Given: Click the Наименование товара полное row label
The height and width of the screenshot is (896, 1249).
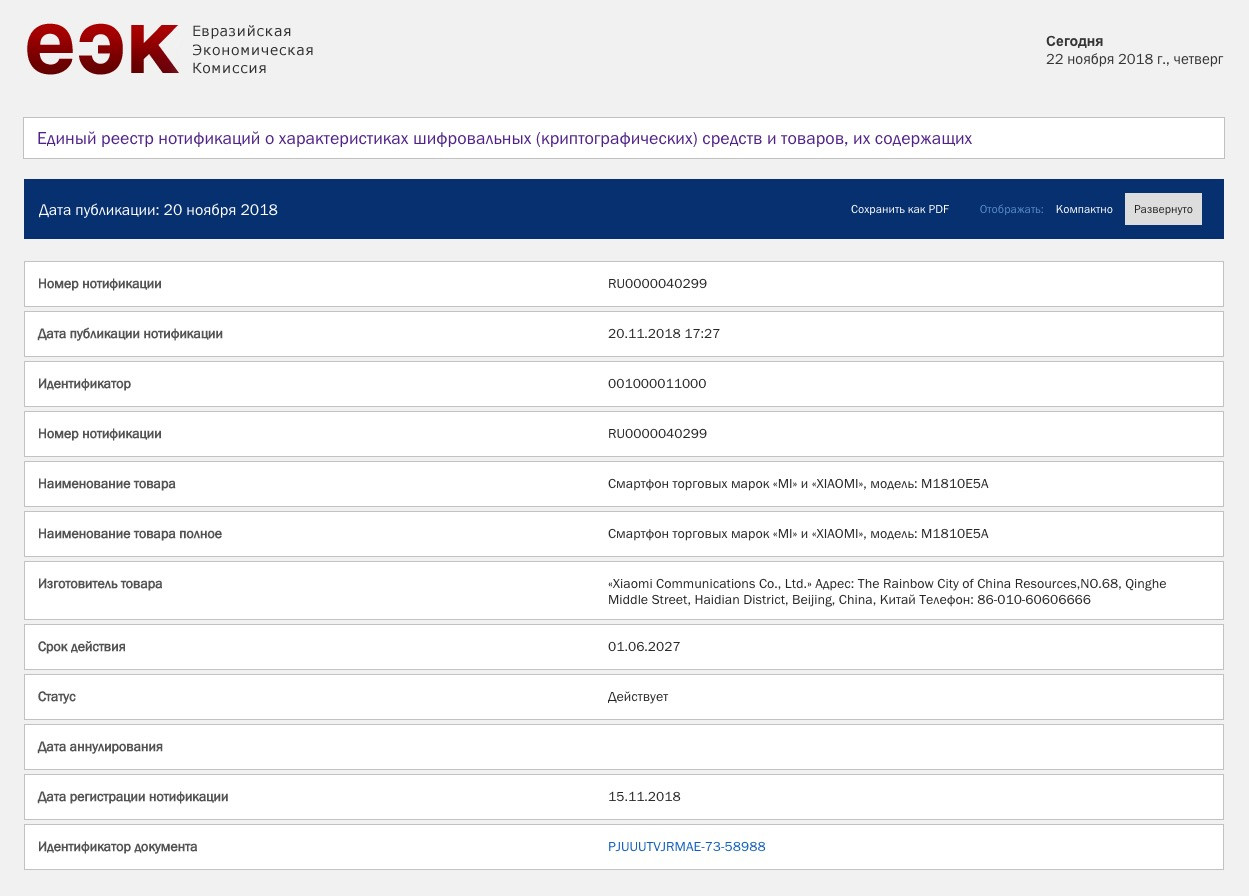Looking at the screenshot, I should click(130, 534).
